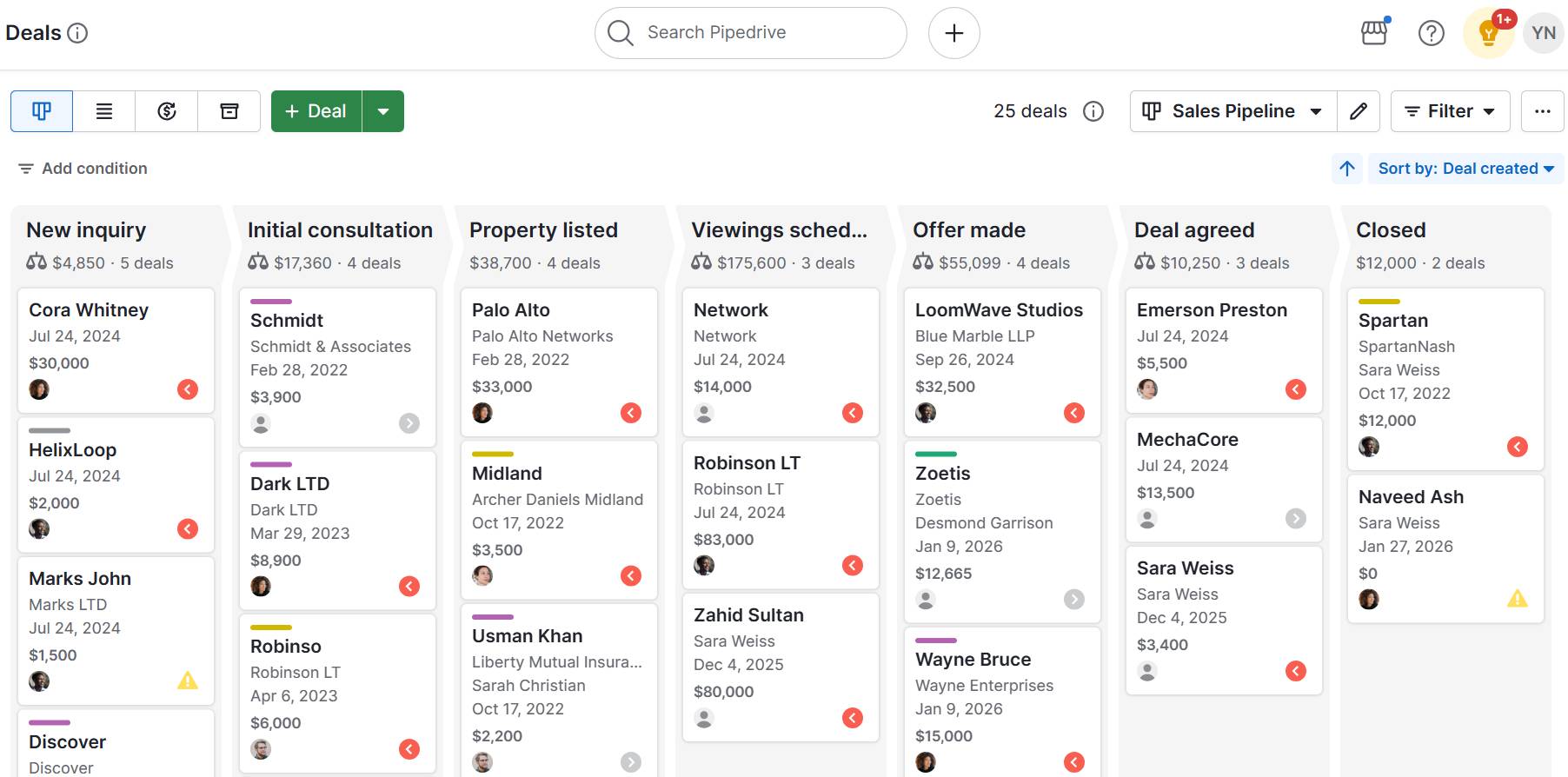Open Robinson LT deal in Viewings
This screenshot has width=1568, height=777.
point(781,515)
